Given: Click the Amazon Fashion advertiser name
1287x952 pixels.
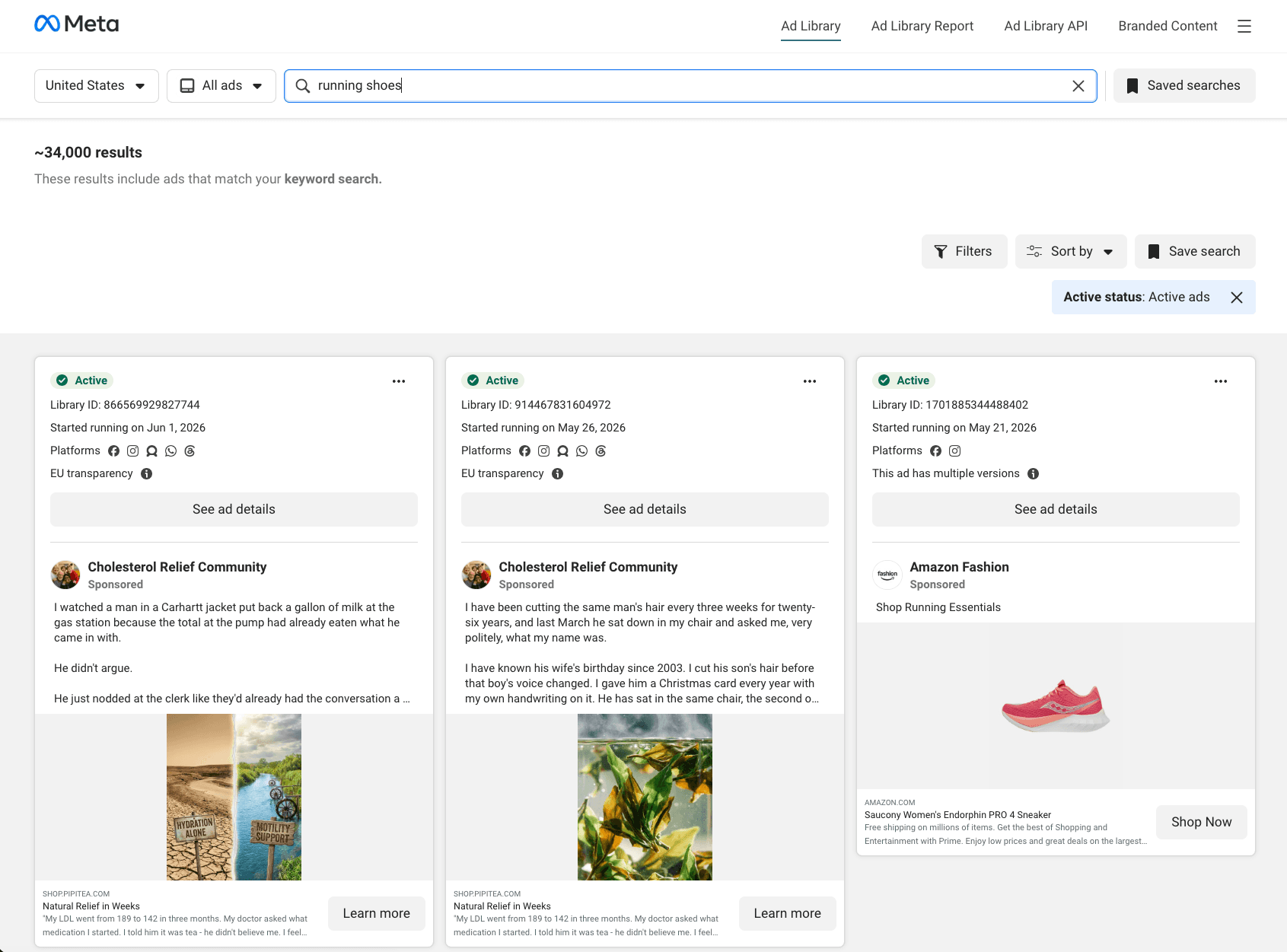Looking at the screenshot, I should coord(959,567).
